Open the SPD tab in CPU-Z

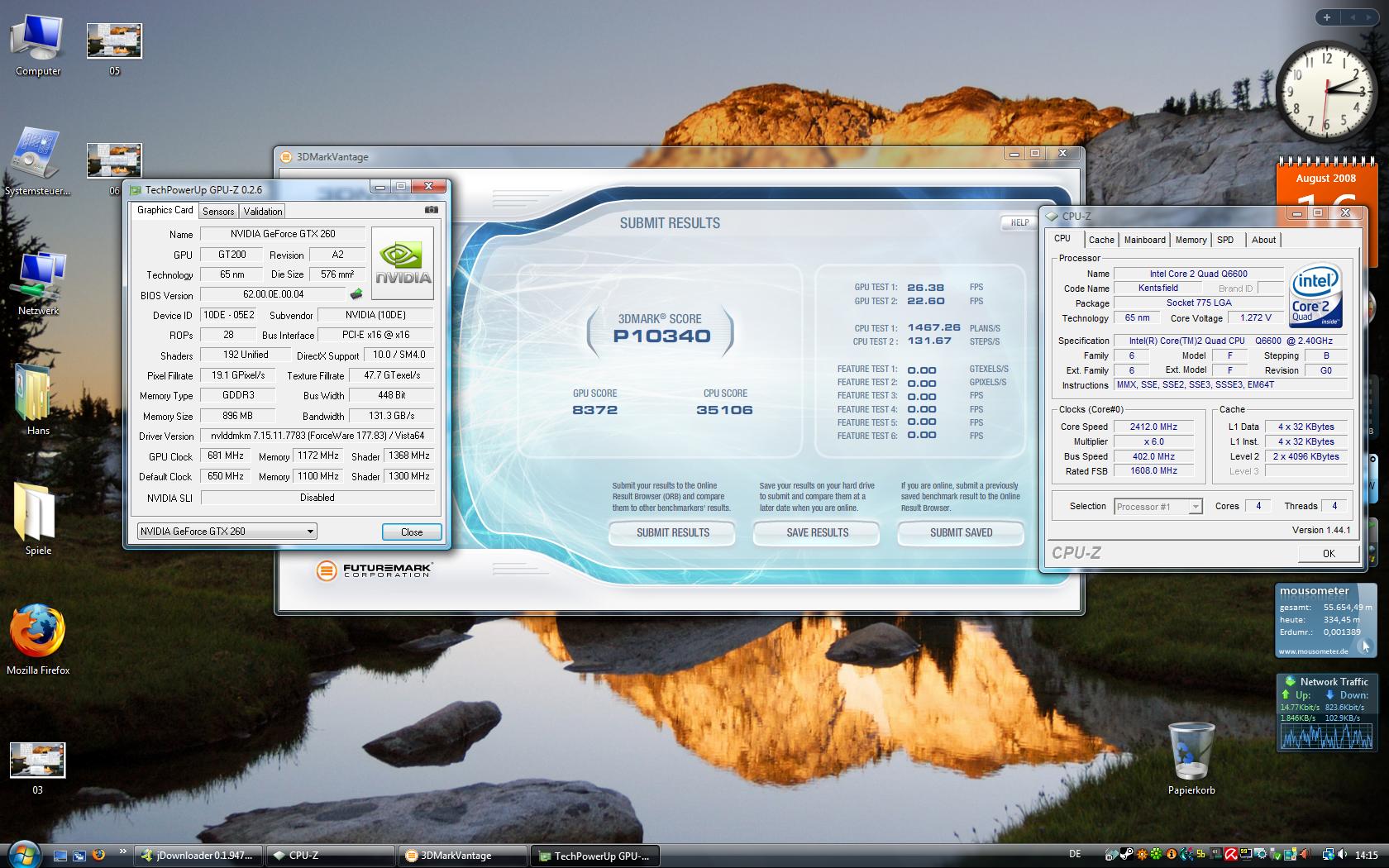pyautogui.click(x=1225, y=240)
